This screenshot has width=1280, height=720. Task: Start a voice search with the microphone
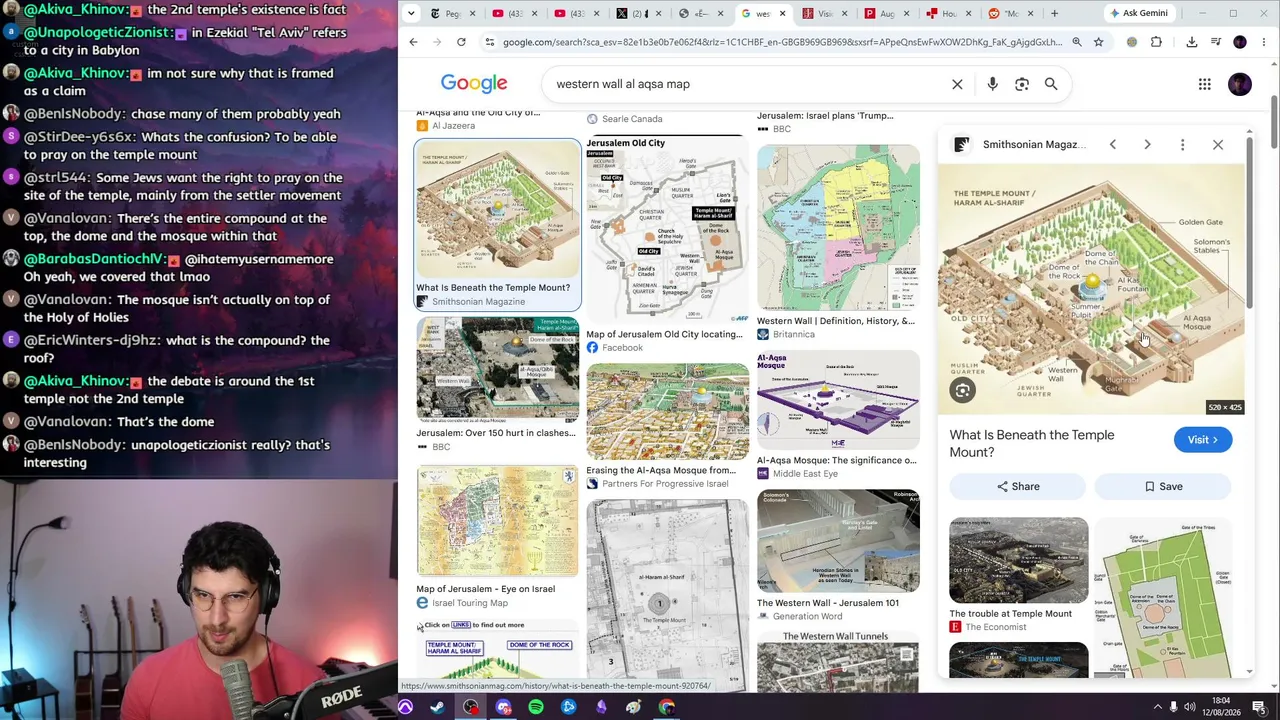coord(992,84)
